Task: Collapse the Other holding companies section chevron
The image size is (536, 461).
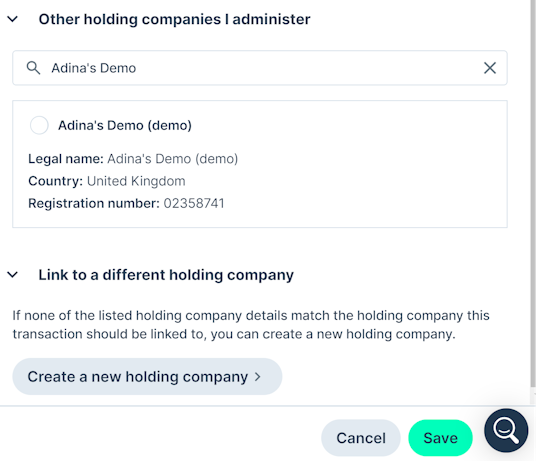Action: point(13,19)
